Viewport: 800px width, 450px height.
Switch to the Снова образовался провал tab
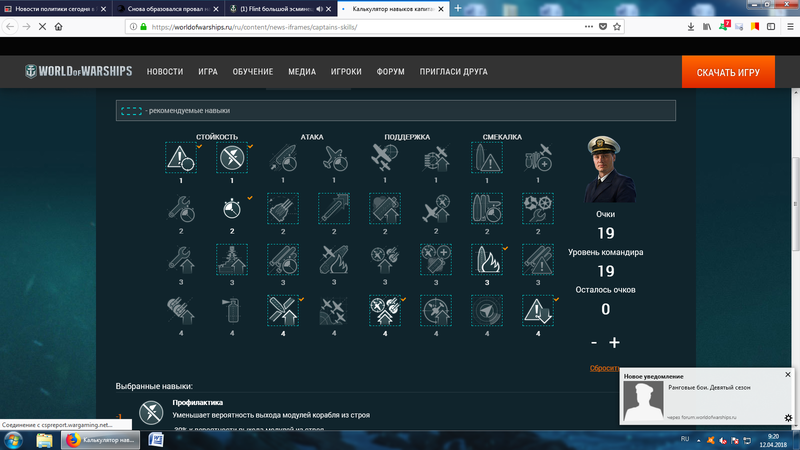click(x=168, y=9)
